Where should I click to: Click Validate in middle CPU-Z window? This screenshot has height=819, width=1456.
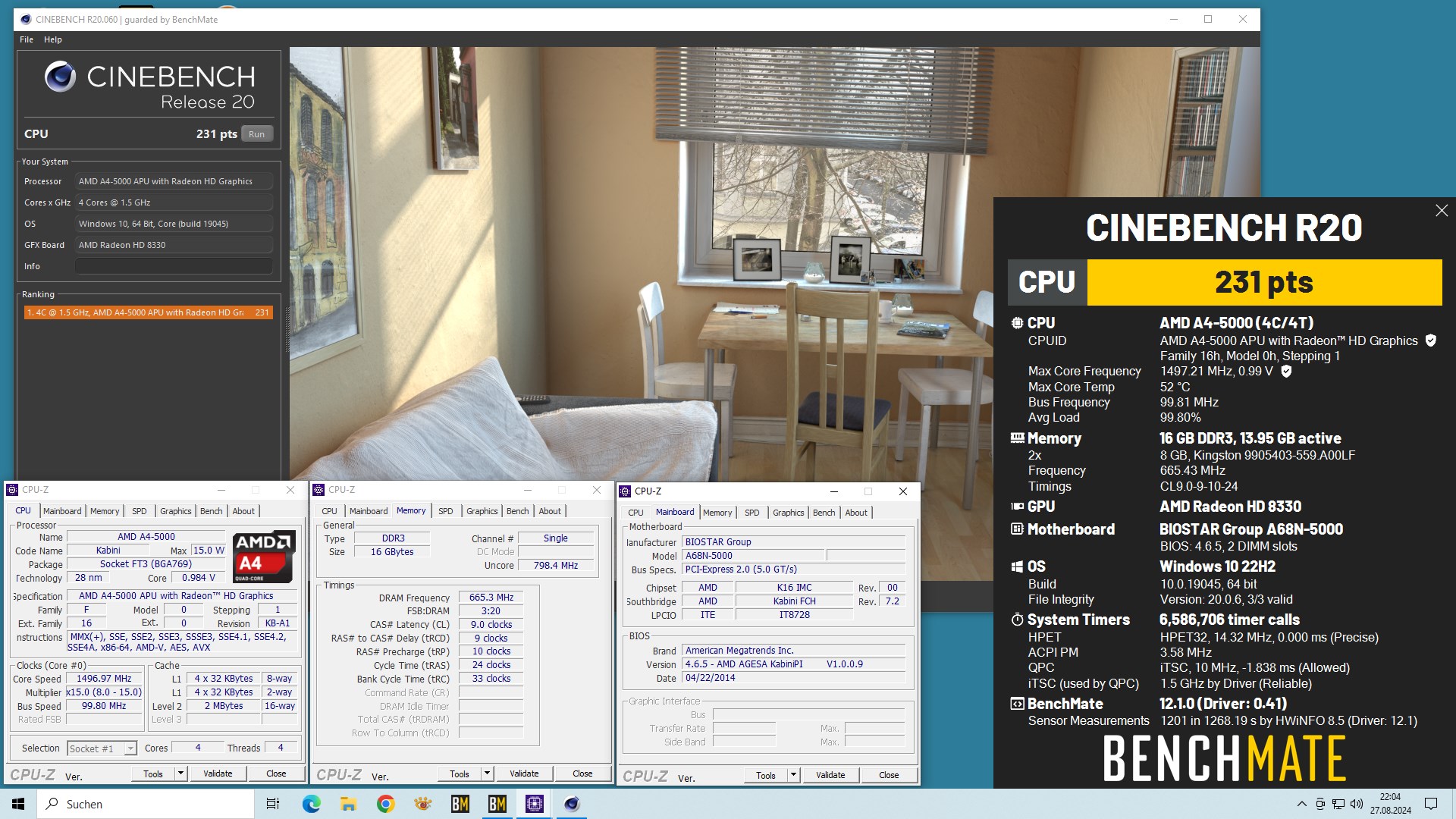coord(524,773)
